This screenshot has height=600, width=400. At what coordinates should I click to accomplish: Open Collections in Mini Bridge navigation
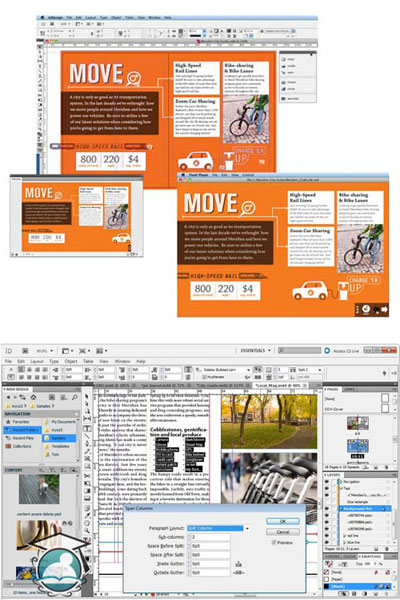21,446
